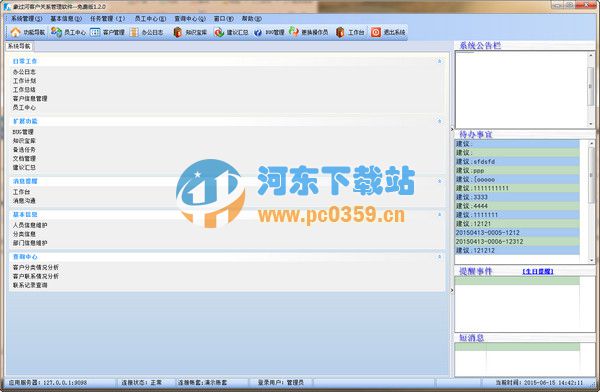Select todo item 建议:1111111111
This screenshot has width=600, height=392.
pyautogui.click(x=517, y=188)
